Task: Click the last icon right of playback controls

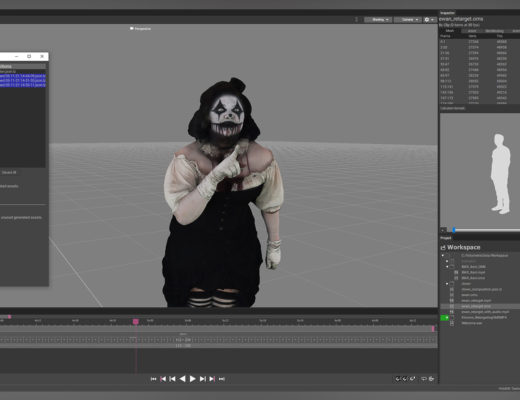Action: pos(431,379)
